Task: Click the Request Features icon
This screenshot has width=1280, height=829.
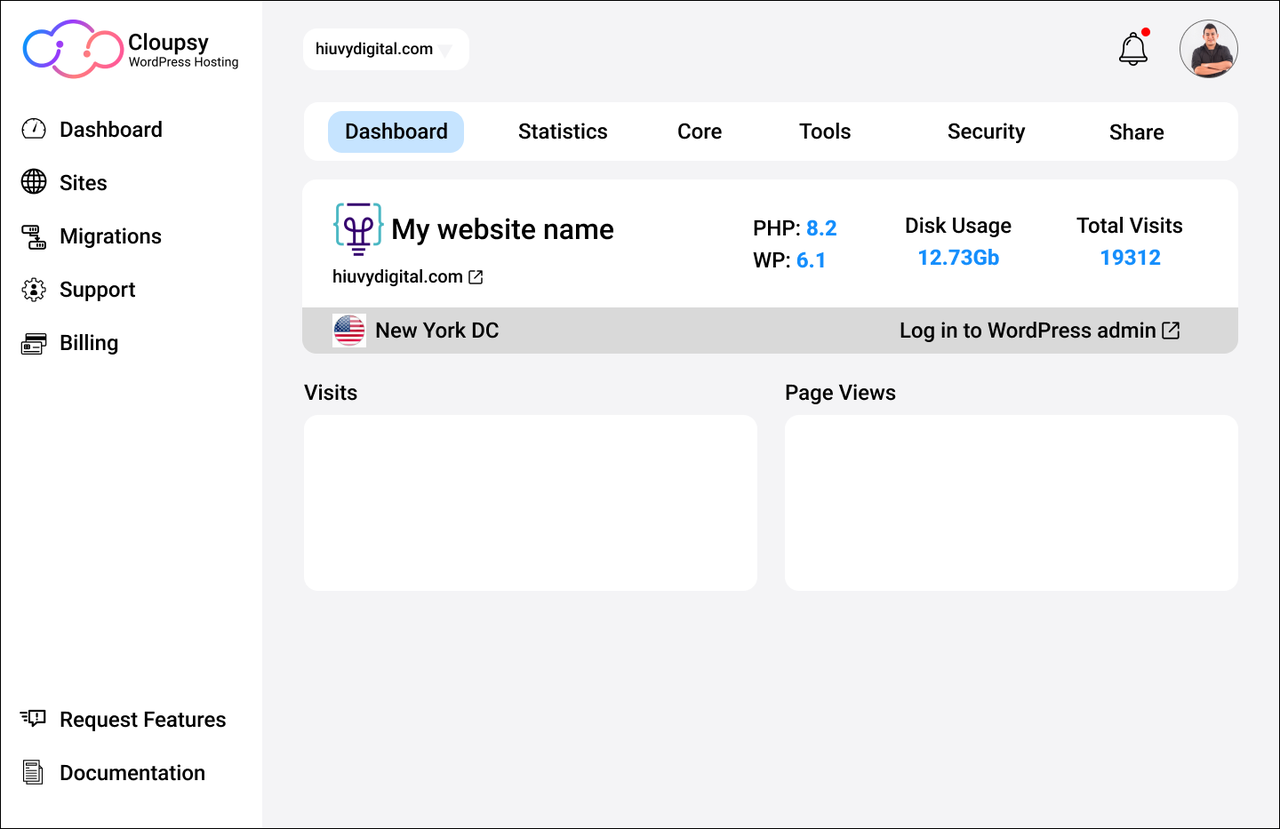Action: pyautogui.click(x=33, y=718)
